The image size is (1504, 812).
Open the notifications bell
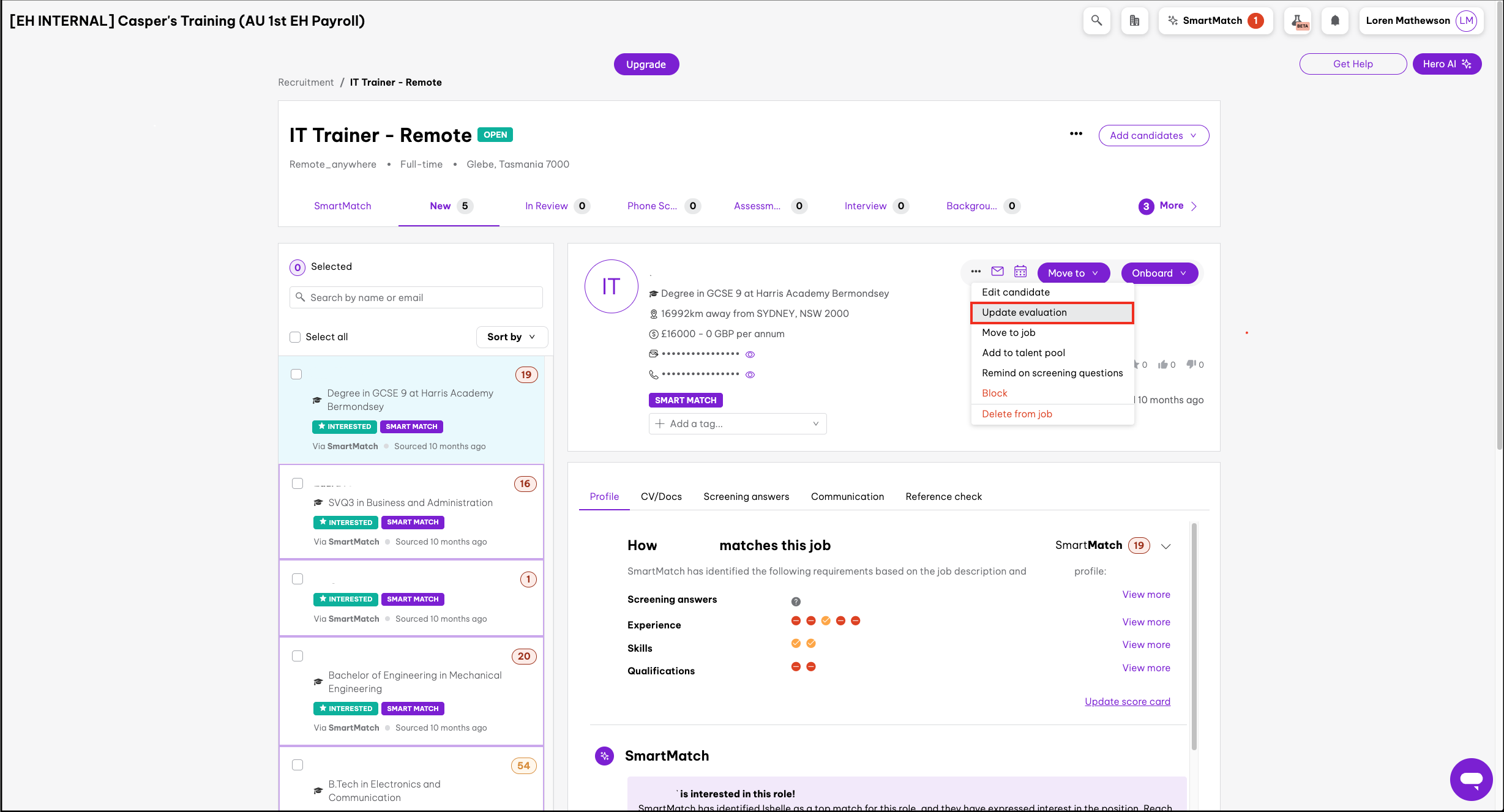pyautogui.click(x=1334, y=21)
